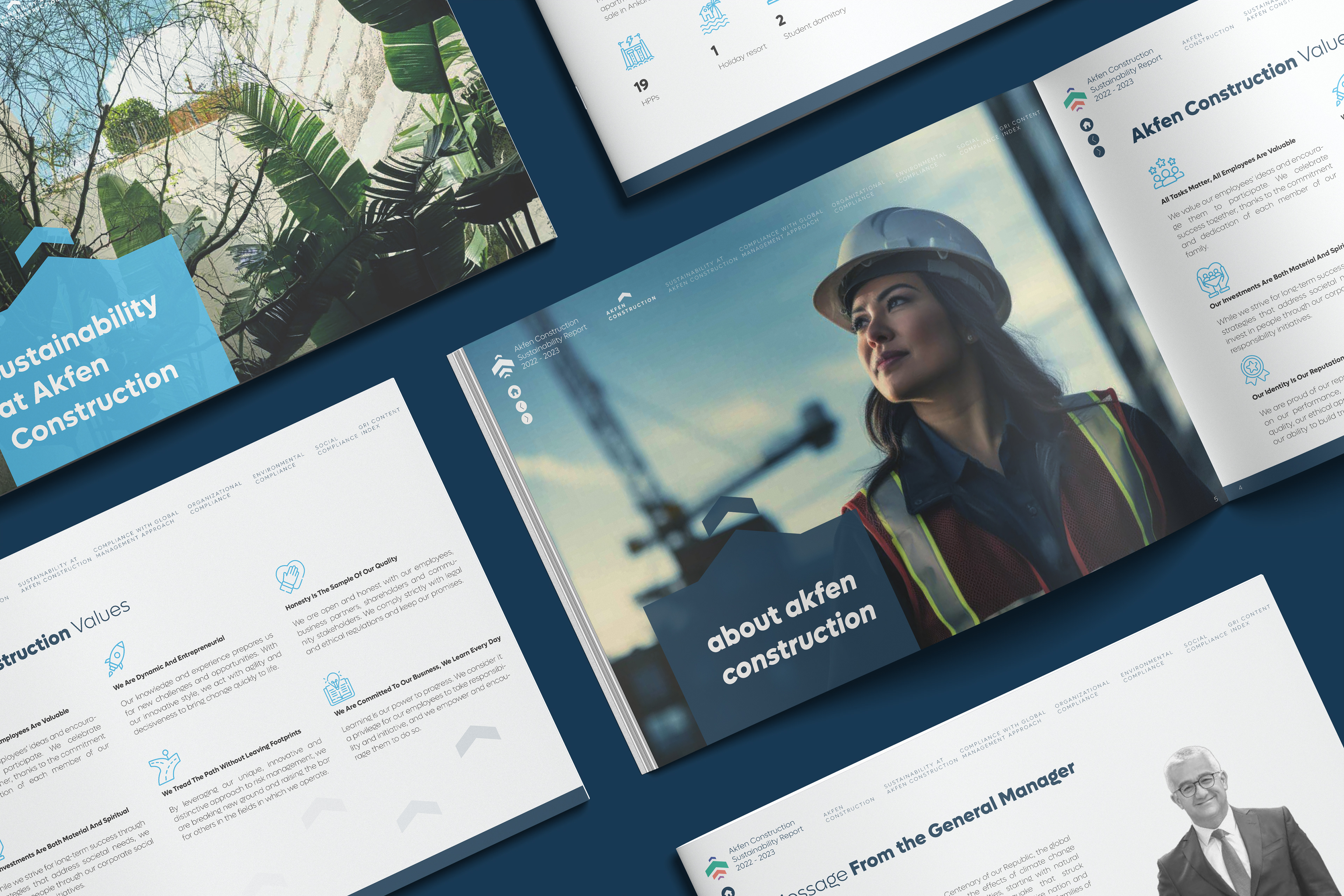Click the report title text on the General Manager page
Image resolution: width=1344 pixels, height=896 pixels.
pos(766,846)
